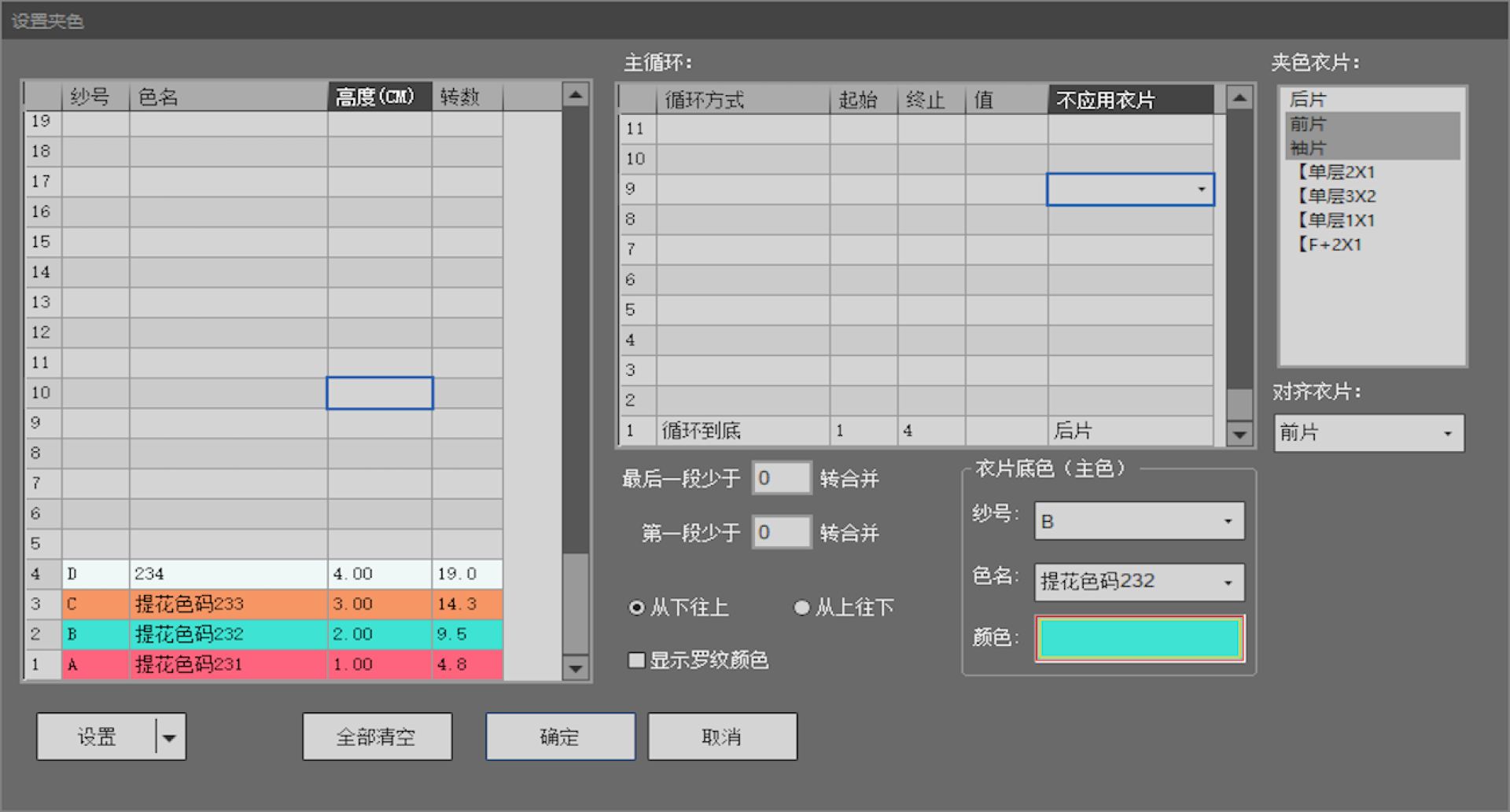Viewport: 1510px width, 812px height.
Task: Click the cyan 颜色 swatch
Action: point(1139,638)
